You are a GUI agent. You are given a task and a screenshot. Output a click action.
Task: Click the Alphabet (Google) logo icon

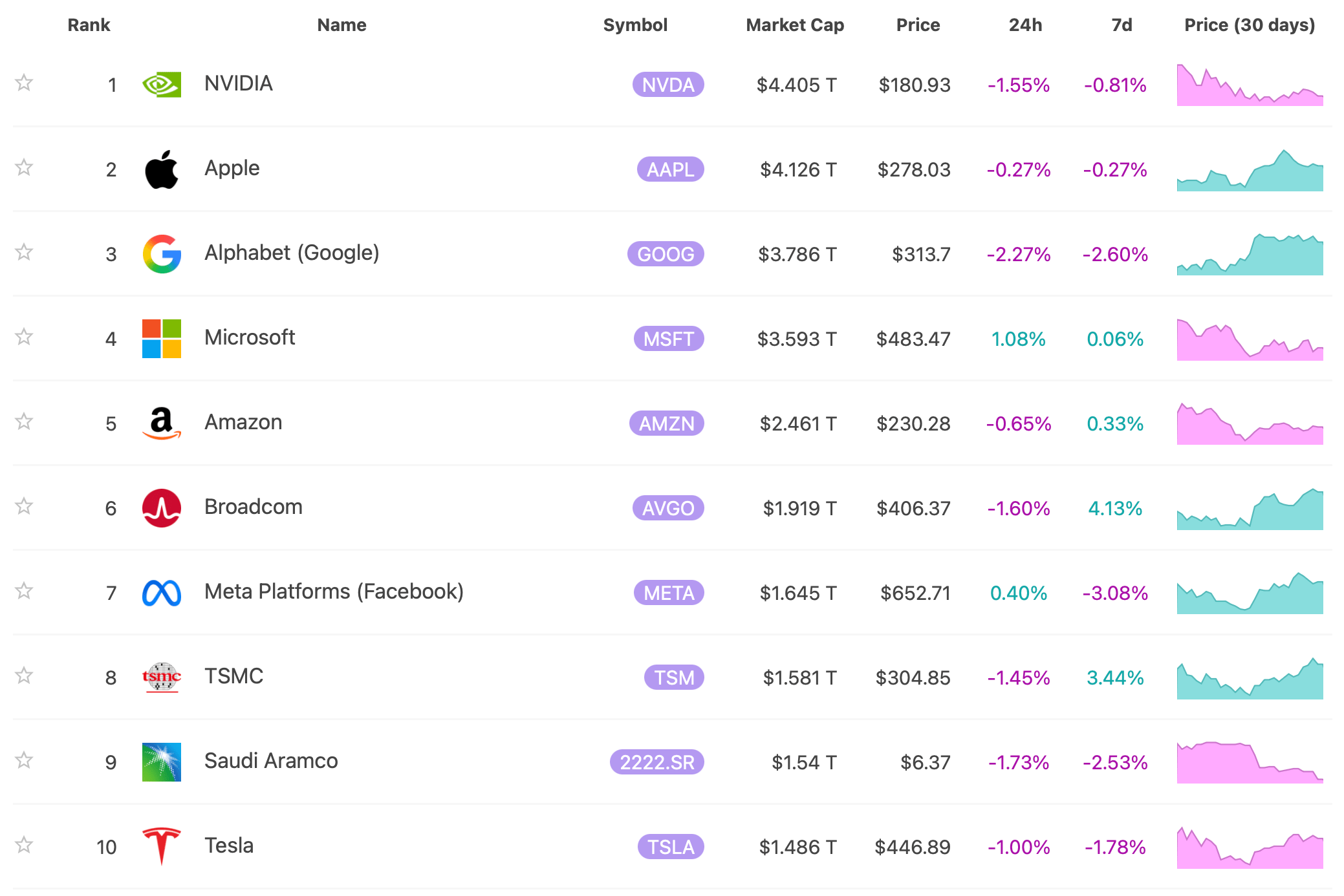tap(162, 253)
